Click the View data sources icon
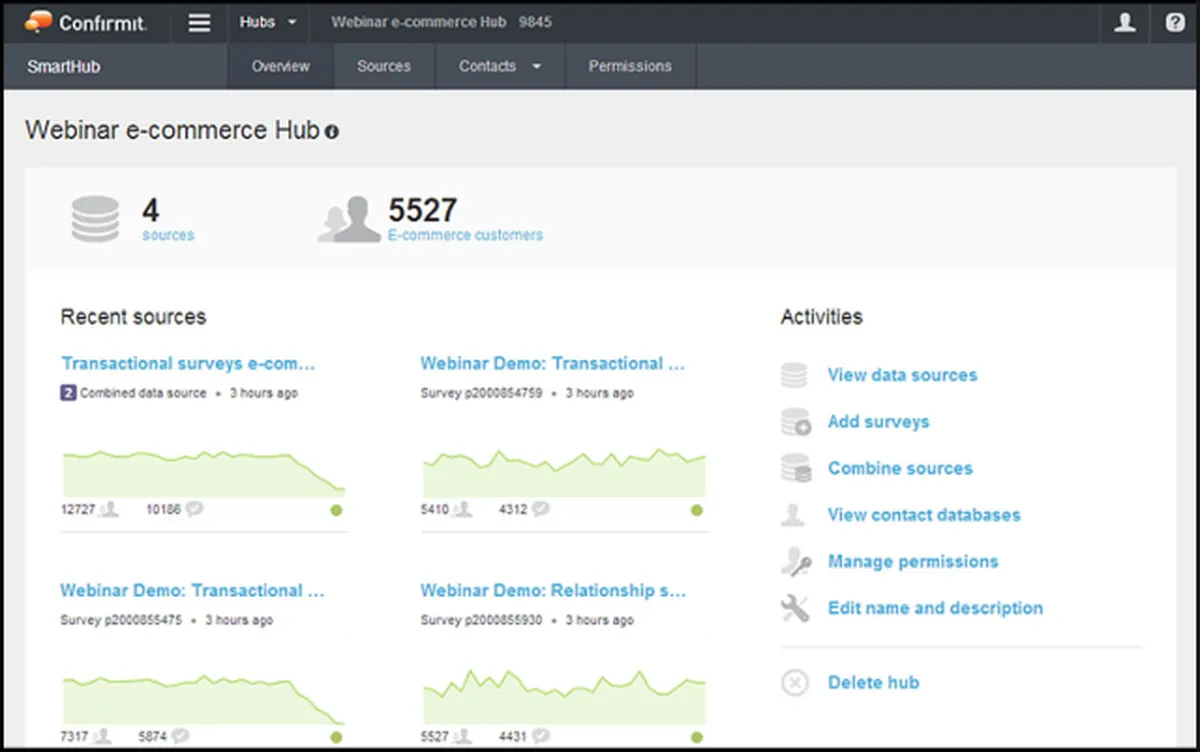Image resolution: width=1200 pixels, height=752 pixels. pyautogui.click(x=794, y=375)
